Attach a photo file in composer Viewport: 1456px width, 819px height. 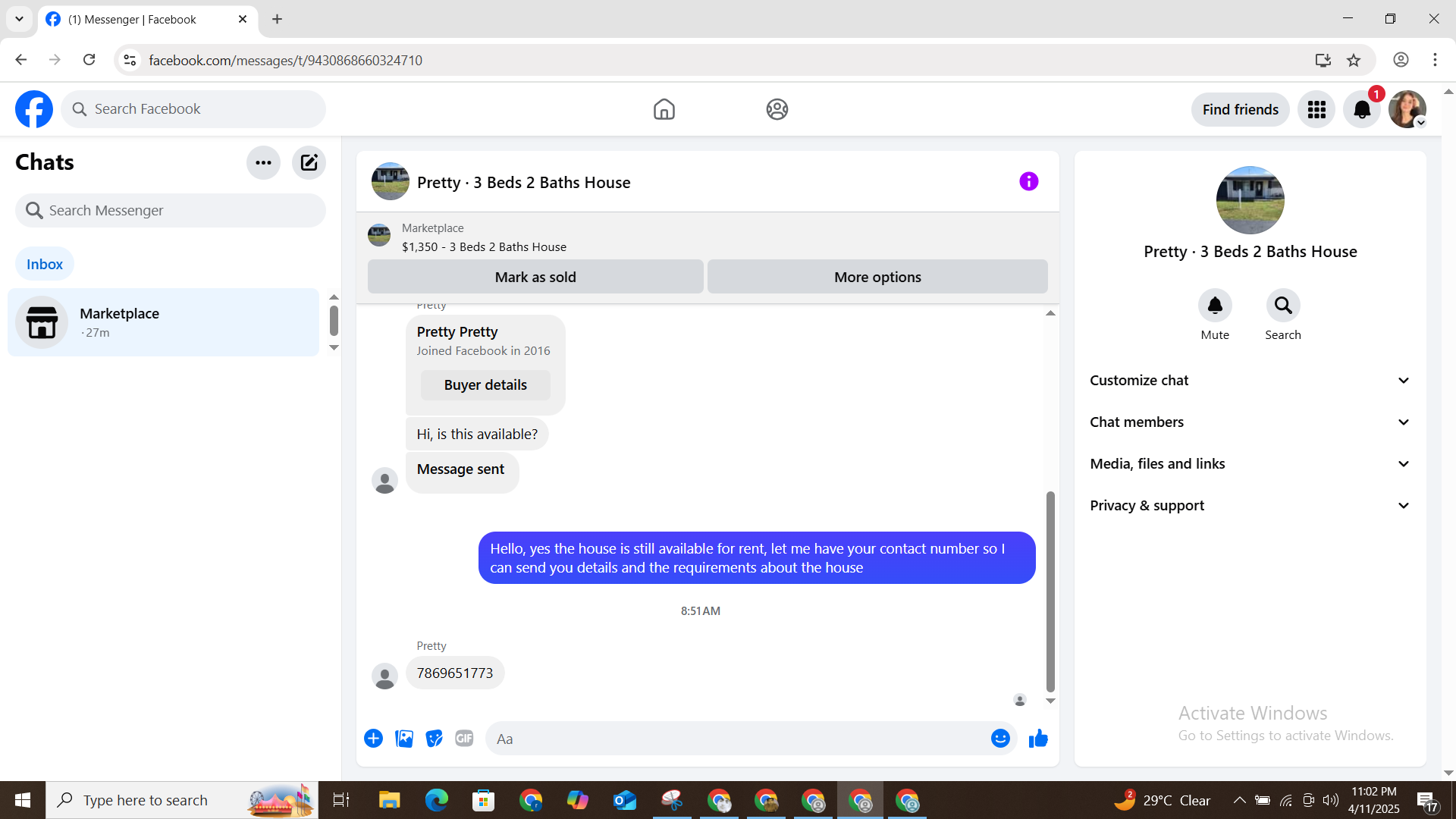pyautogui.click(x=404, y=739)
